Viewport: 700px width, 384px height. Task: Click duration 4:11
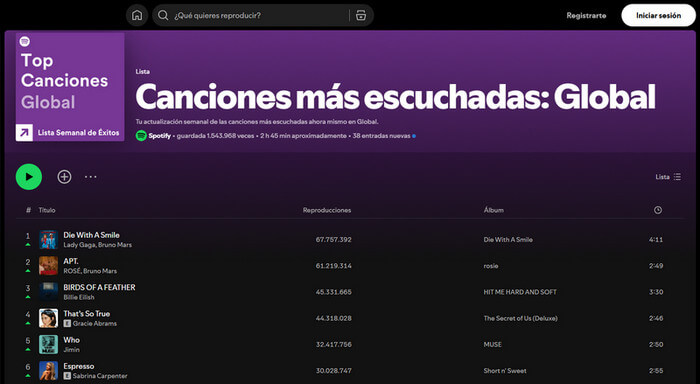656,240
